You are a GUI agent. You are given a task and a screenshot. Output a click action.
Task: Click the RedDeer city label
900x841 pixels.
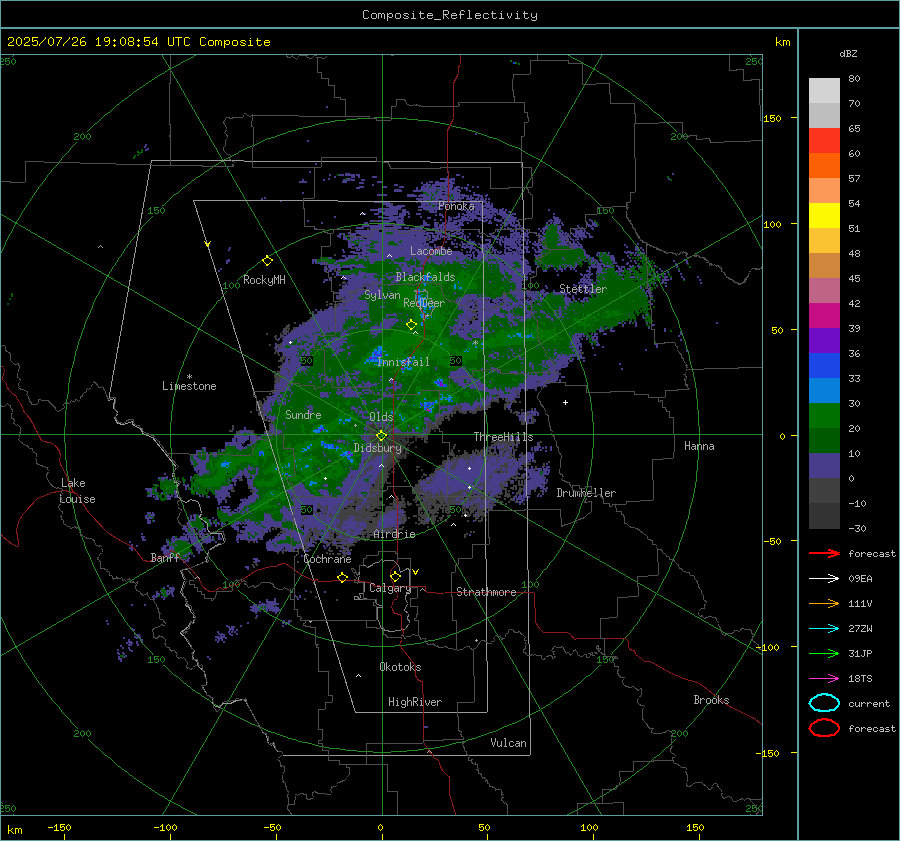(424, 303)
